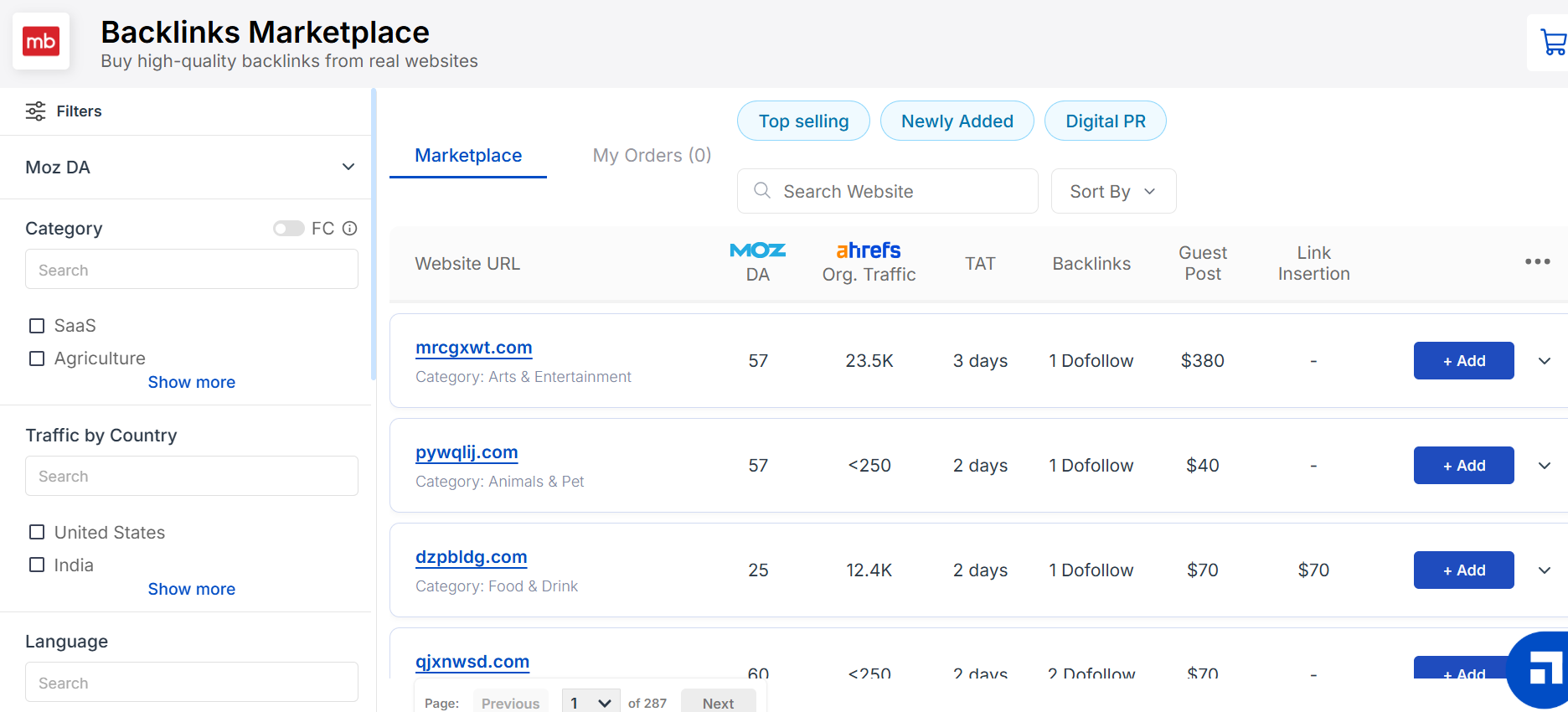
Task: Click the 12.4K organic traffic value
Action: 869,570
